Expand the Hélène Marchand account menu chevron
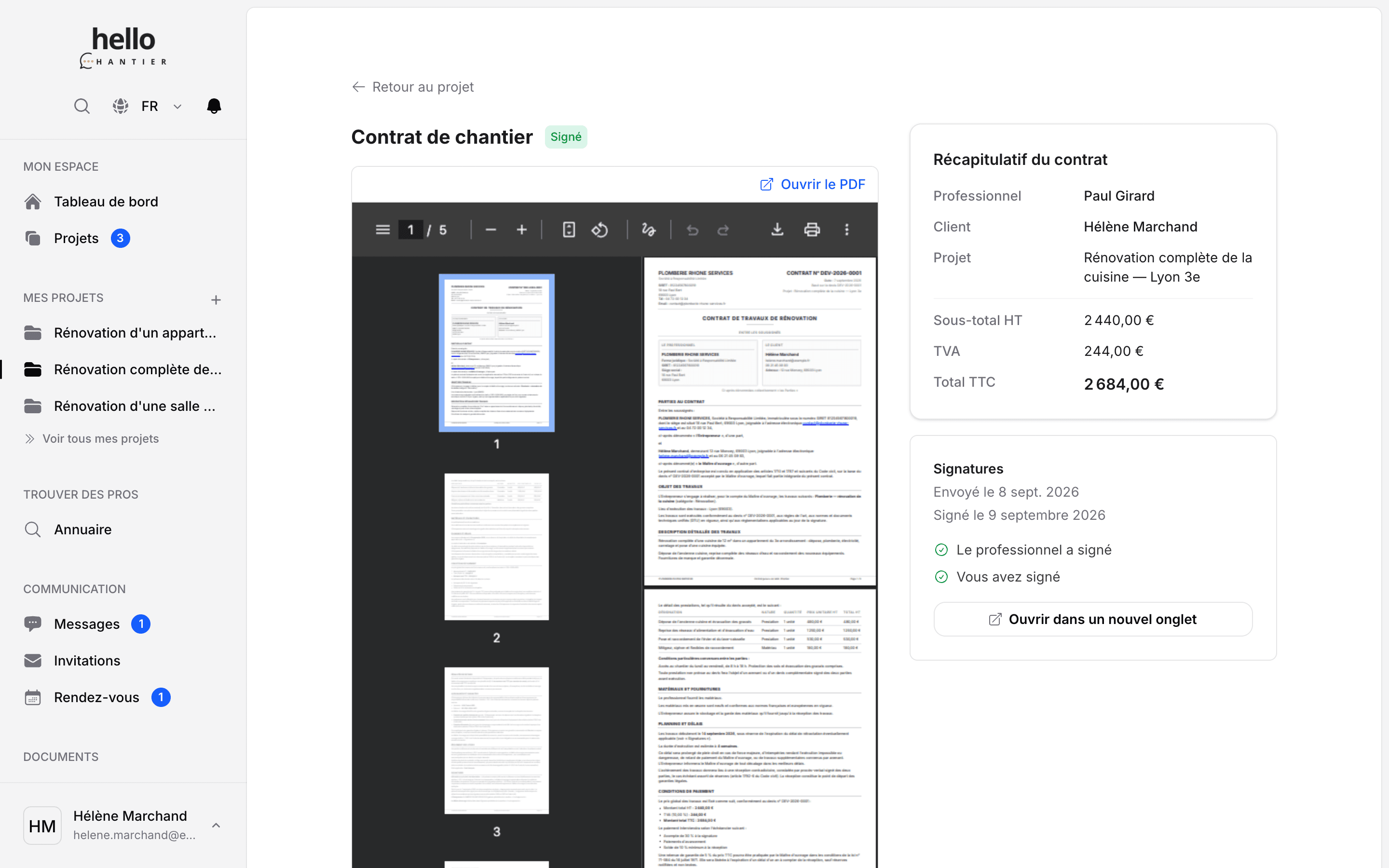The image size is (1389, 868). (216, 826)
